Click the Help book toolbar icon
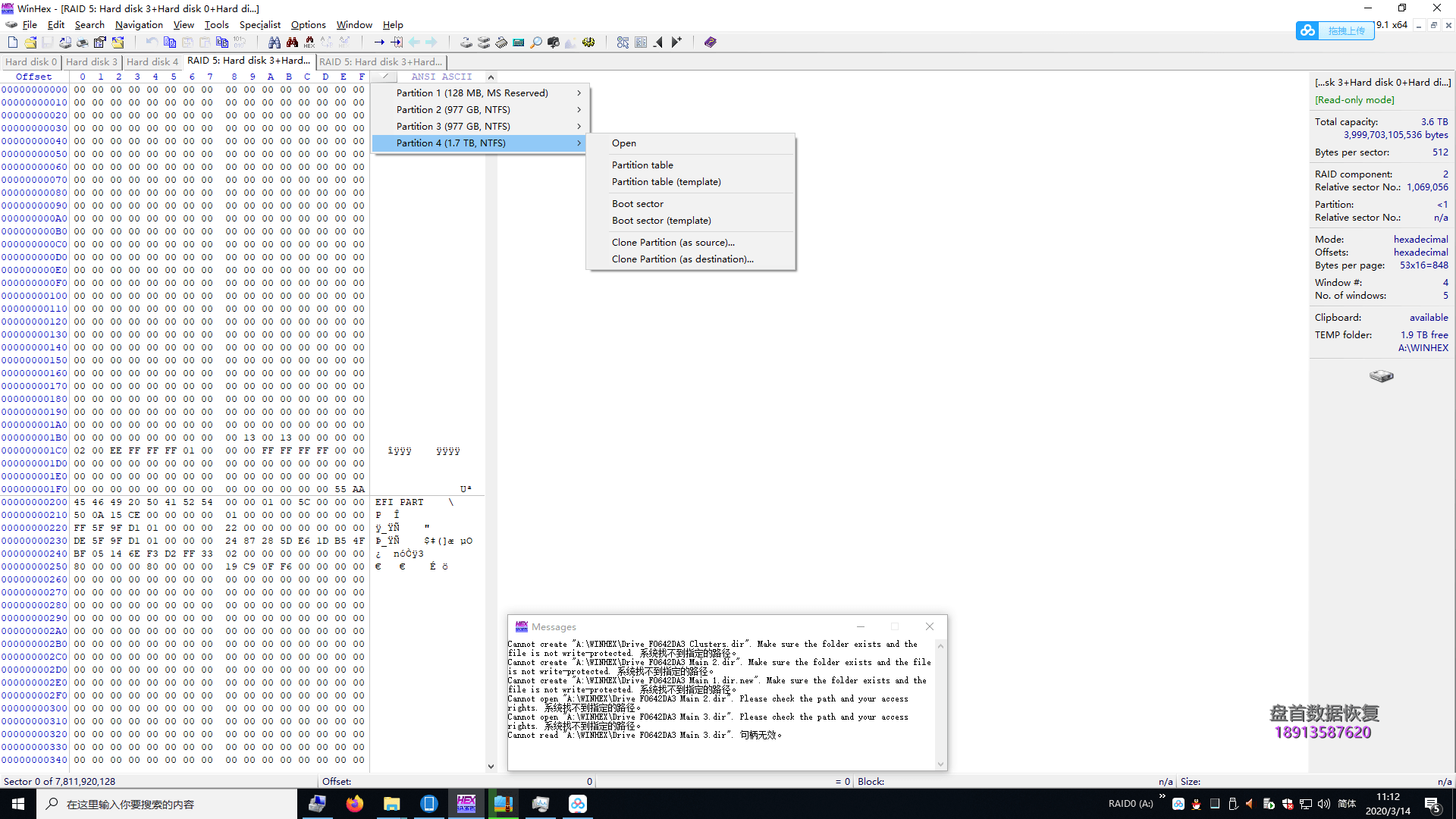 pyautogui.click(x=711, y=42)
